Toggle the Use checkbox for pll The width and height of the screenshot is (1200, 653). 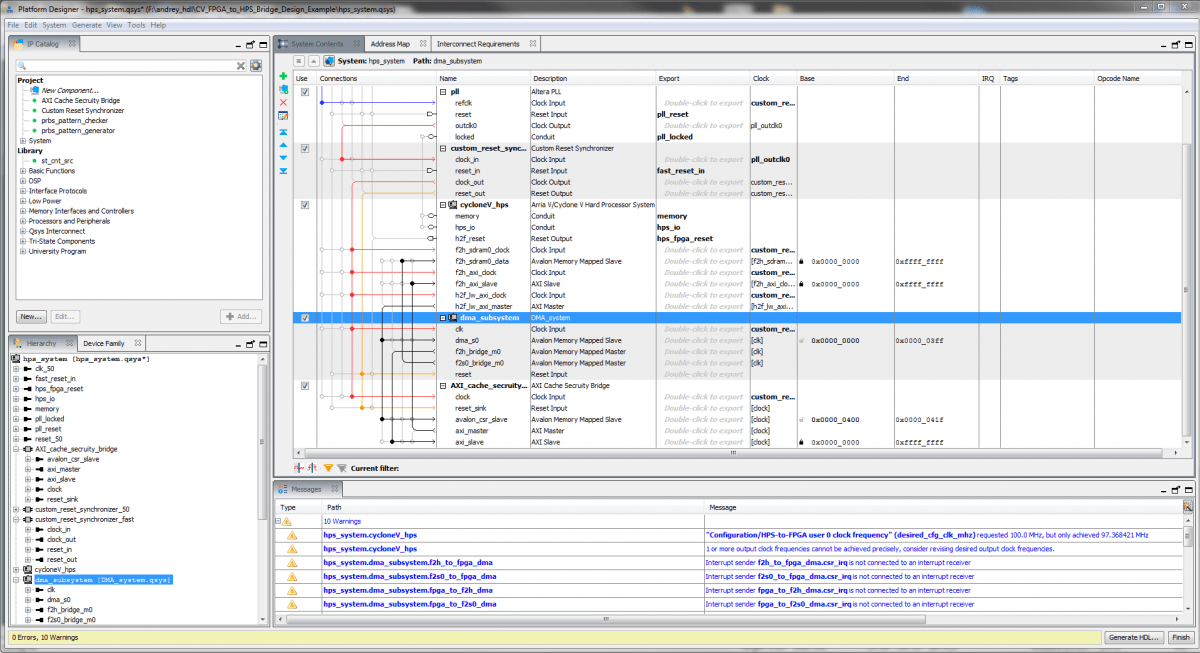[305, 92]
